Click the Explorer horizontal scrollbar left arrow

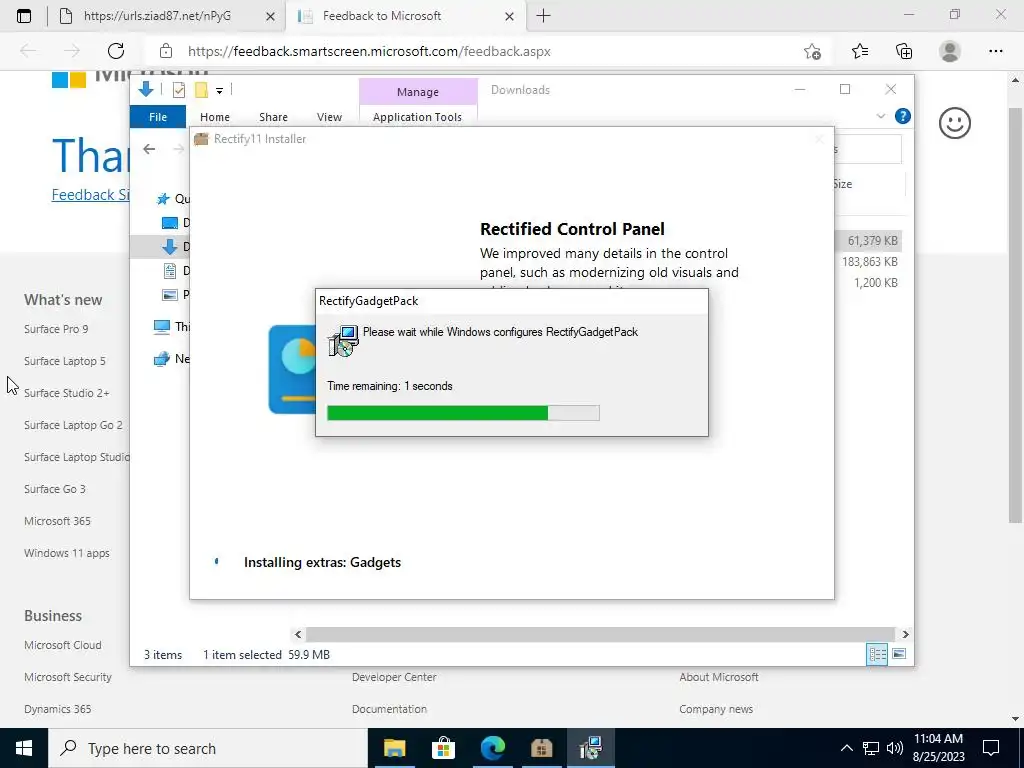tap(298, 634)
